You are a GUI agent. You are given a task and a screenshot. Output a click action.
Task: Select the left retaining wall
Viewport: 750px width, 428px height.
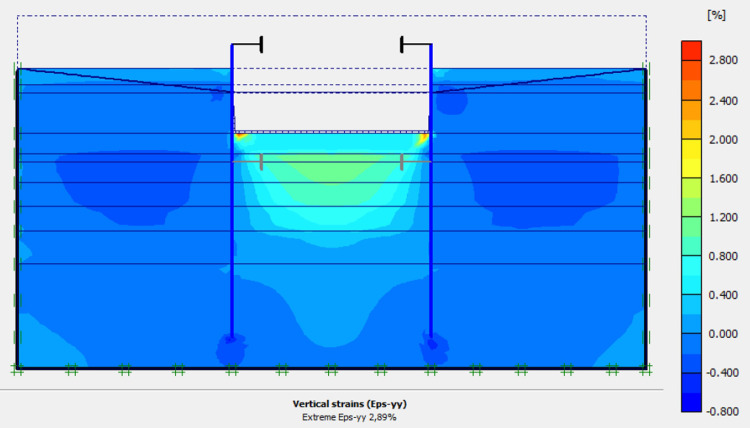[232, 191]
